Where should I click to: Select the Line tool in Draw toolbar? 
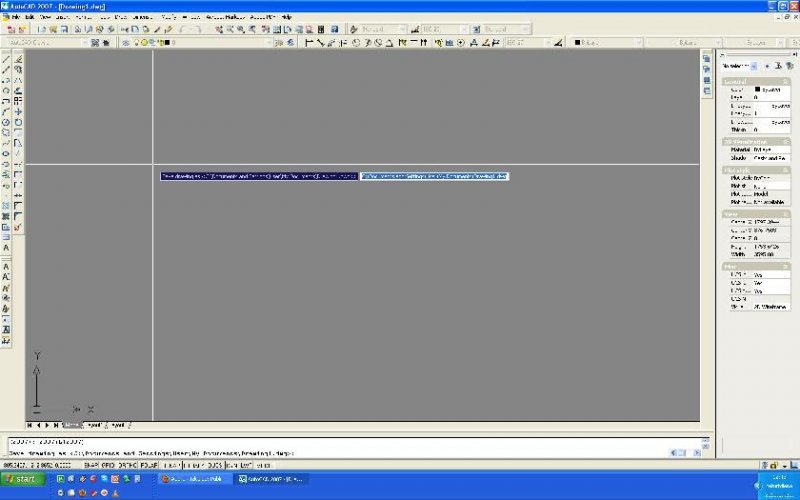coord(6,59)
